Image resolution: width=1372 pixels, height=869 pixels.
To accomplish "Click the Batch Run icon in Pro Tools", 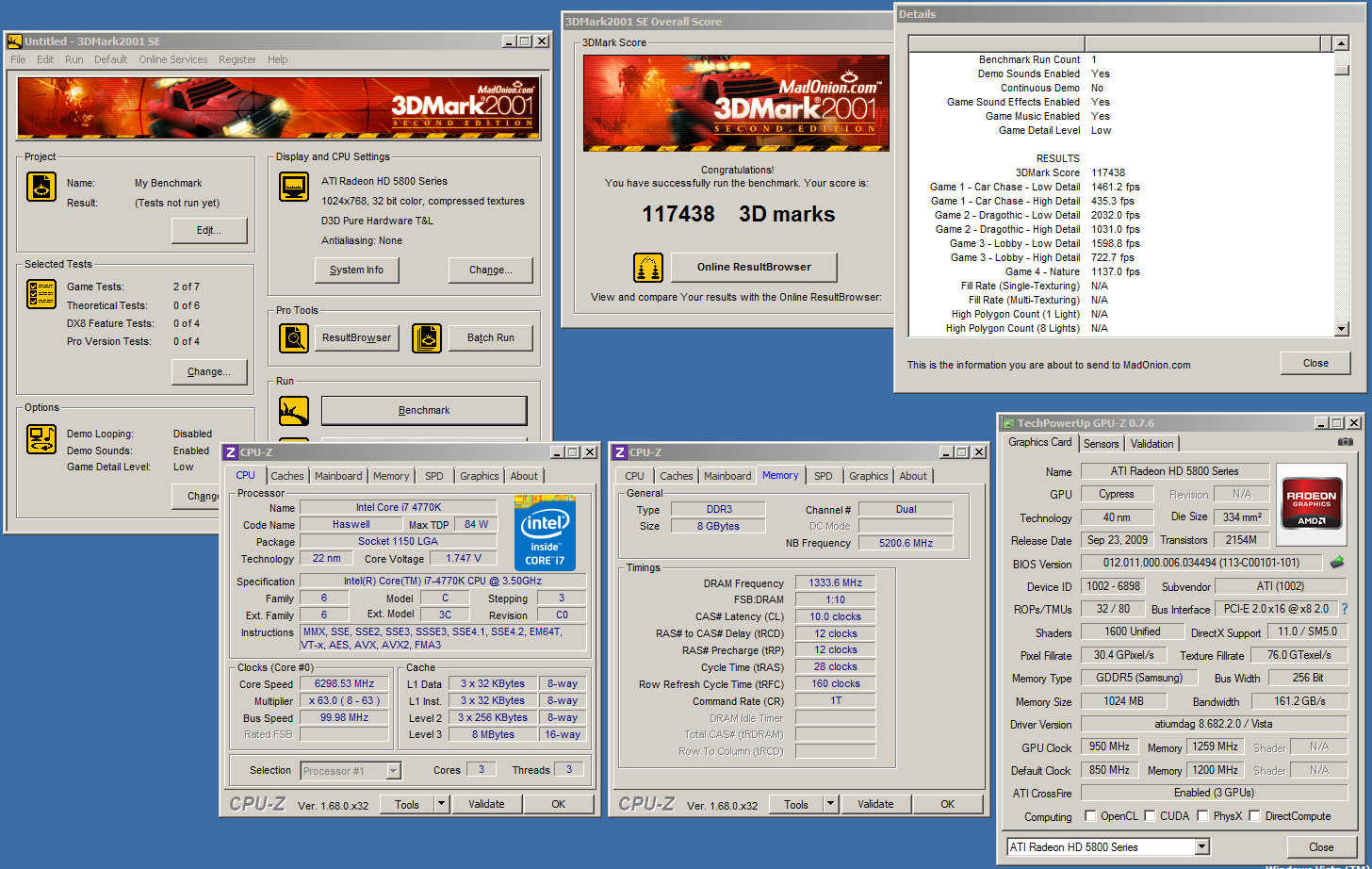I will 427,337.
